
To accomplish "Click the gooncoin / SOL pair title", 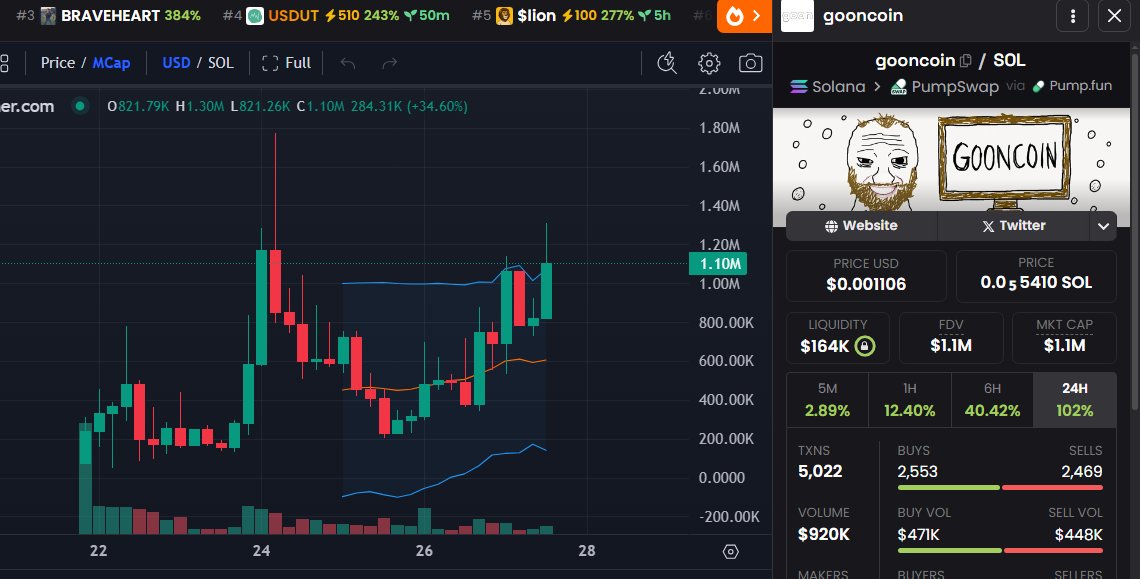I will 950,60.
